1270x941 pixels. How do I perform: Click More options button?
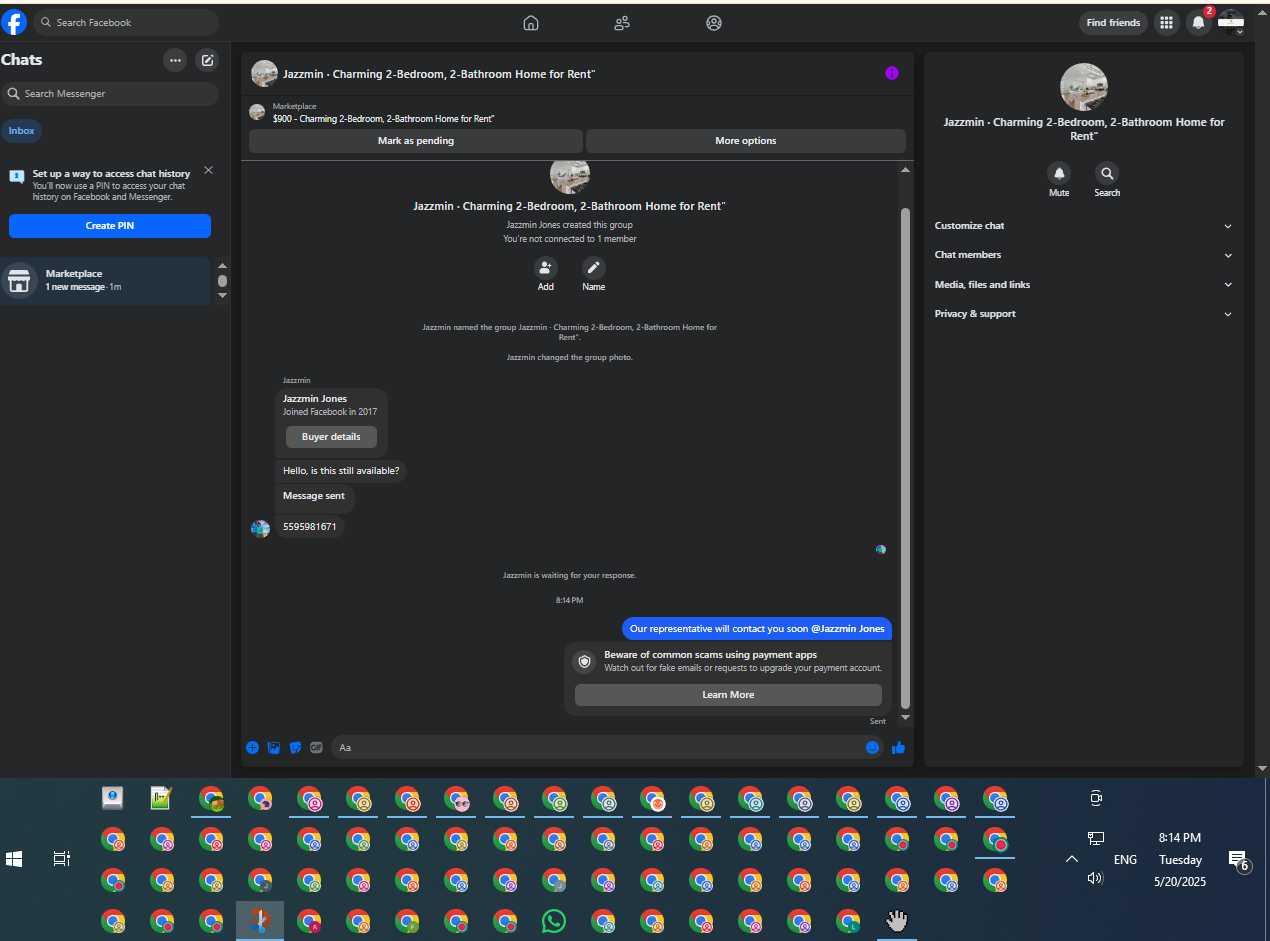coord(746,141)
